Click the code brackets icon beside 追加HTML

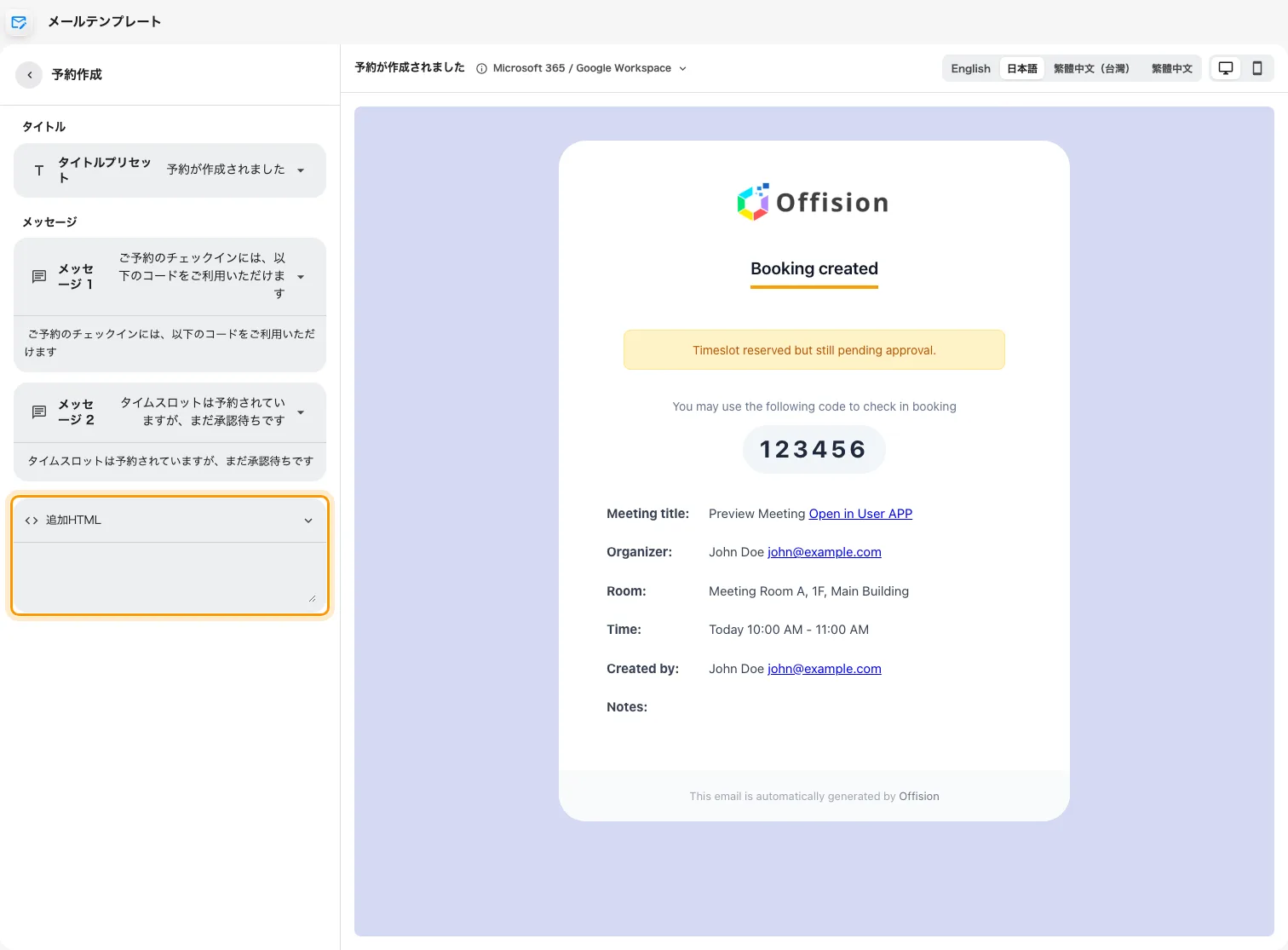point(32,521)
